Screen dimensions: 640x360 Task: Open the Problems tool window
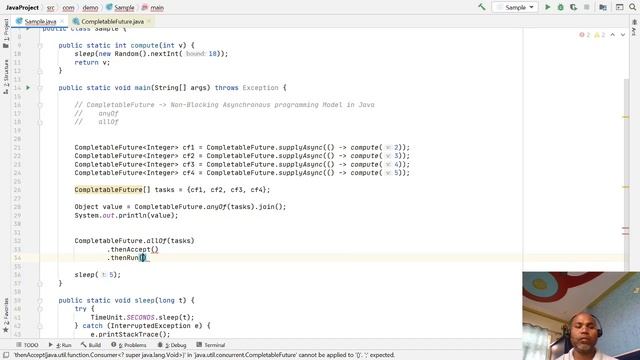(129, 345)
